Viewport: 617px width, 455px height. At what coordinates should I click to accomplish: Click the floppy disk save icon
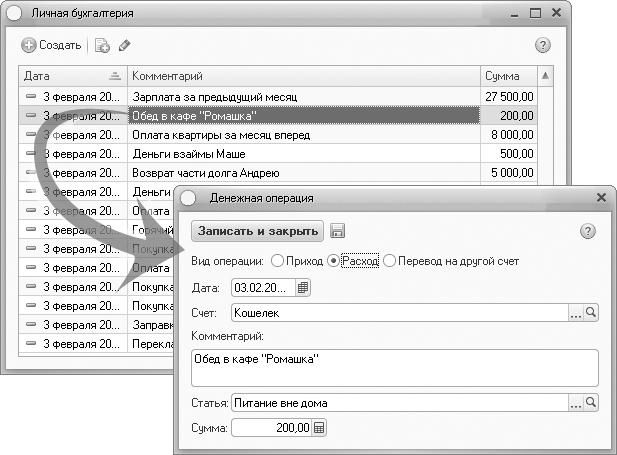(337, 231)
